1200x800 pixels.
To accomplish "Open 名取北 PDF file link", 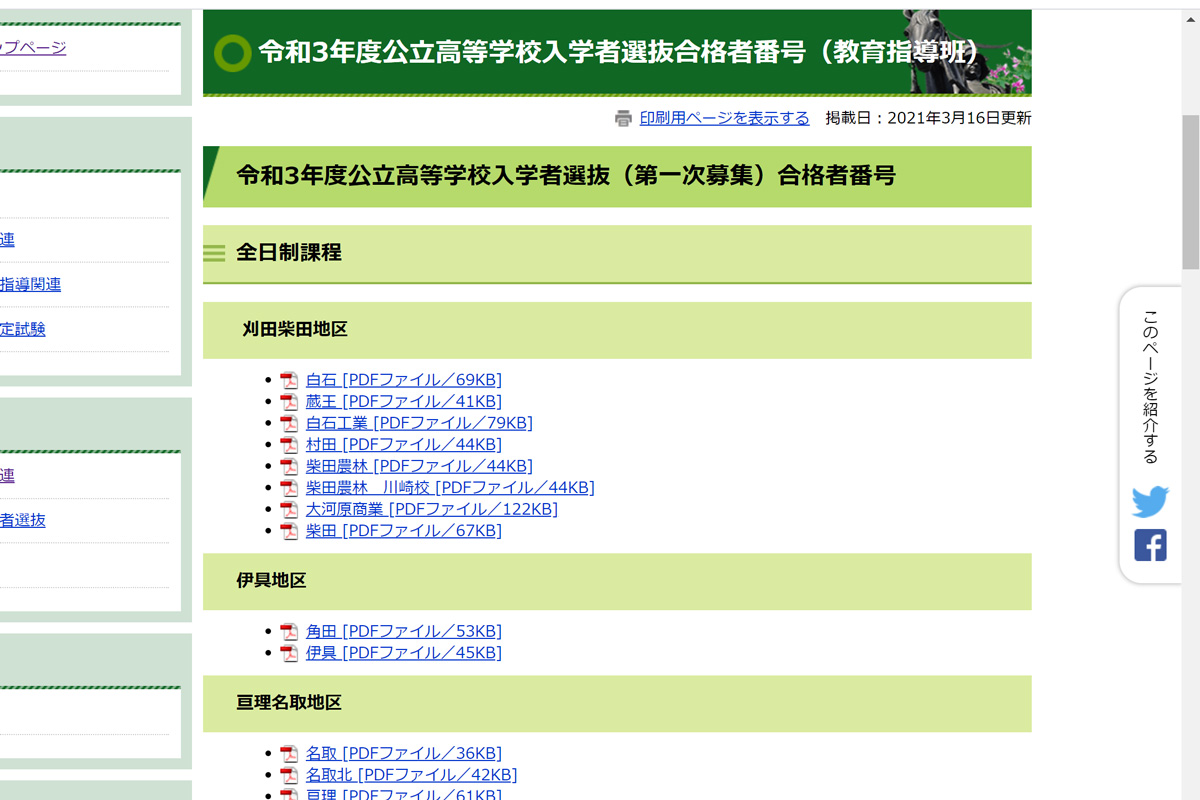I will click(411, 775).
